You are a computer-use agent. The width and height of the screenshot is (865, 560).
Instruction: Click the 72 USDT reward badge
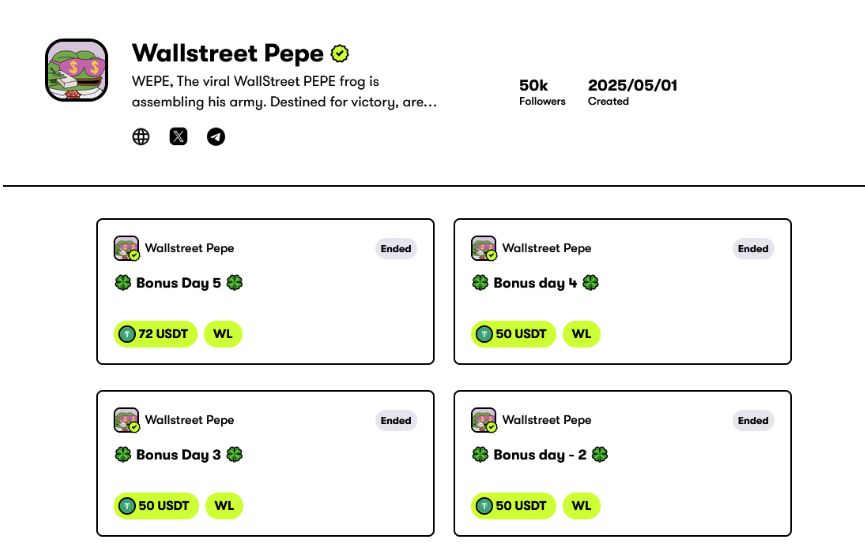pyautogui.click(x=156, y=334)
